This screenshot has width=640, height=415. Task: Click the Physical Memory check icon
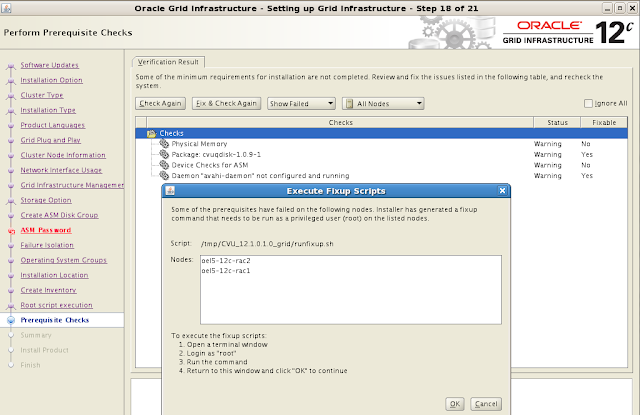pyautogui.click(x=164, y=144)
